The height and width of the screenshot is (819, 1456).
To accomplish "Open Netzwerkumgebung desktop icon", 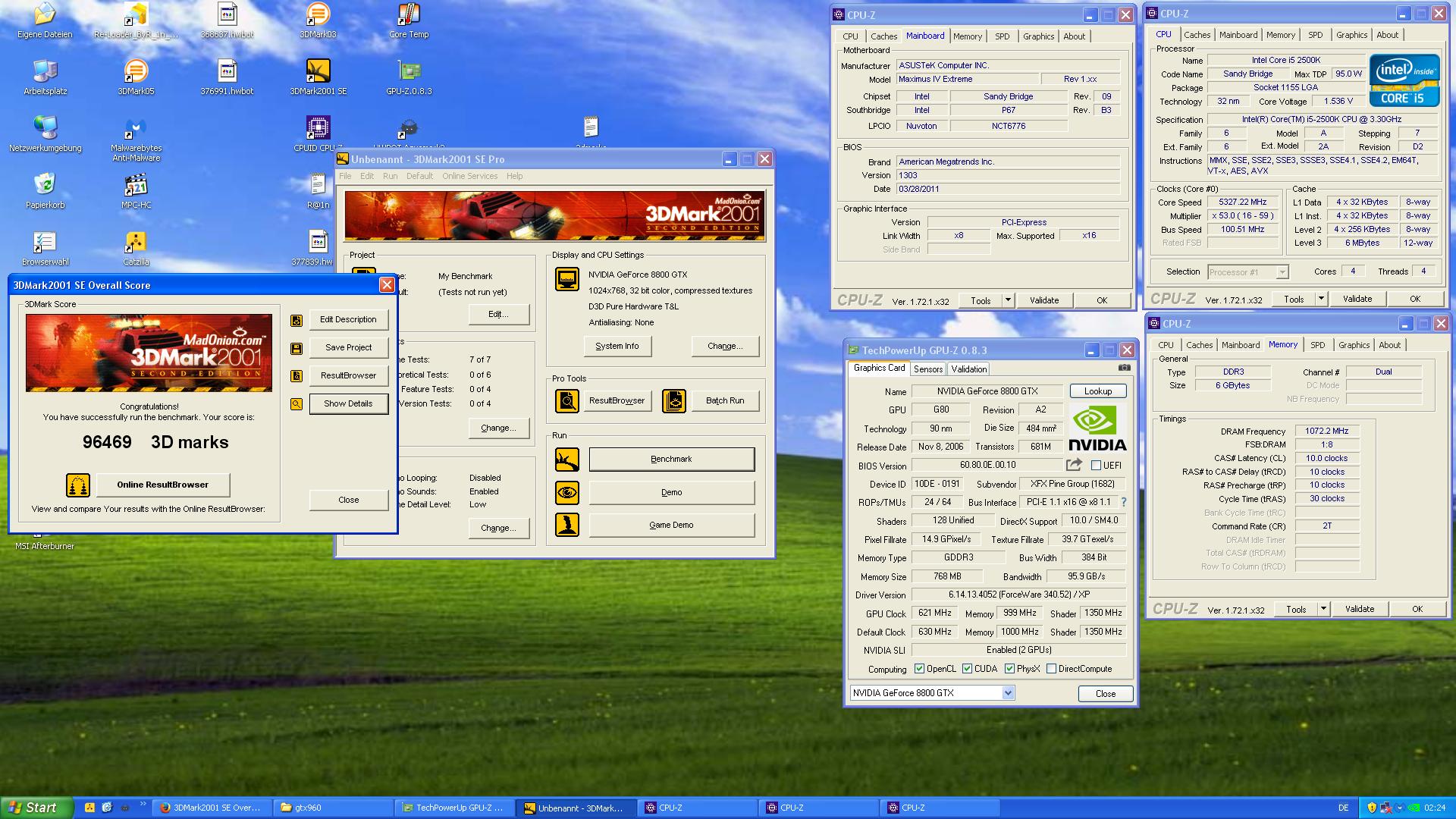I will coord(45,133).
